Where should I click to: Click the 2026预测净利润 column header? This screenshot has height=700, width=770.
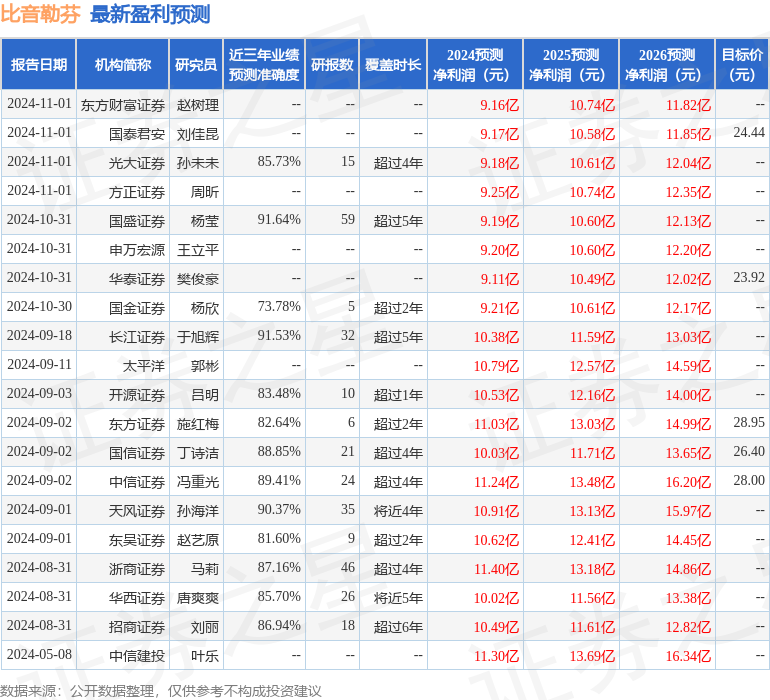click(x=666, y=65)
